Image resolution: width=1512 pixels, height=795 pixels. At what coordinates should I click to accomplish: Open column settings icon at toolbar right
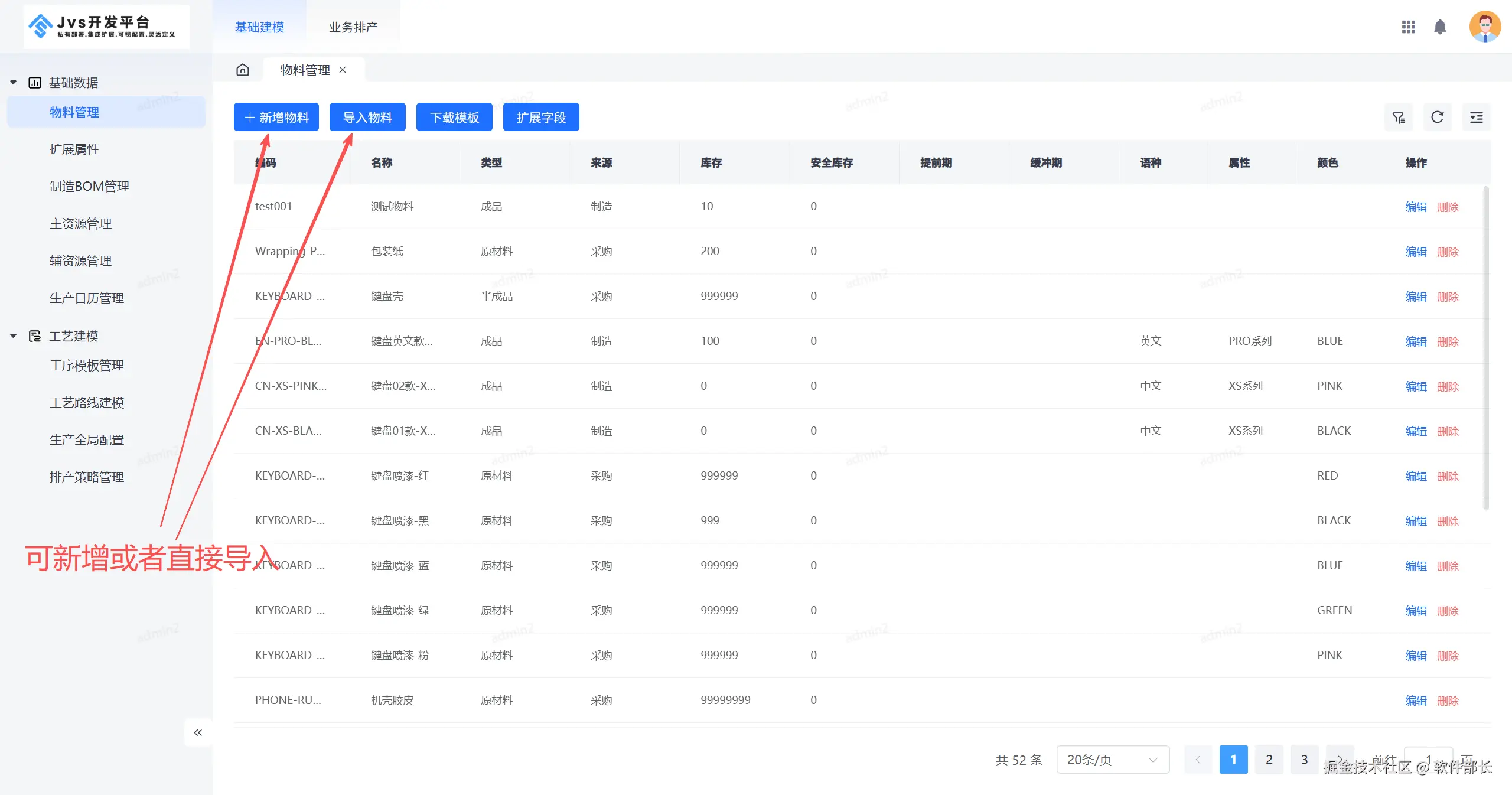1476,118
